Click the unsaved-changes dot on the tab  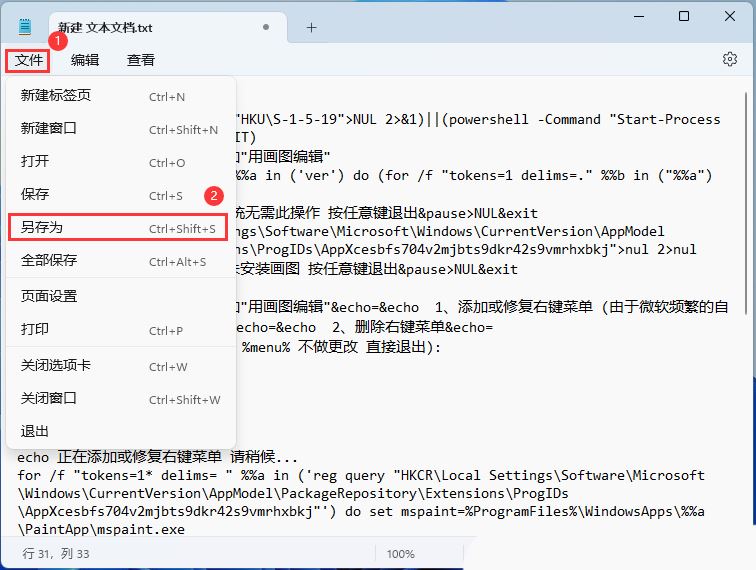coord(266,27)
